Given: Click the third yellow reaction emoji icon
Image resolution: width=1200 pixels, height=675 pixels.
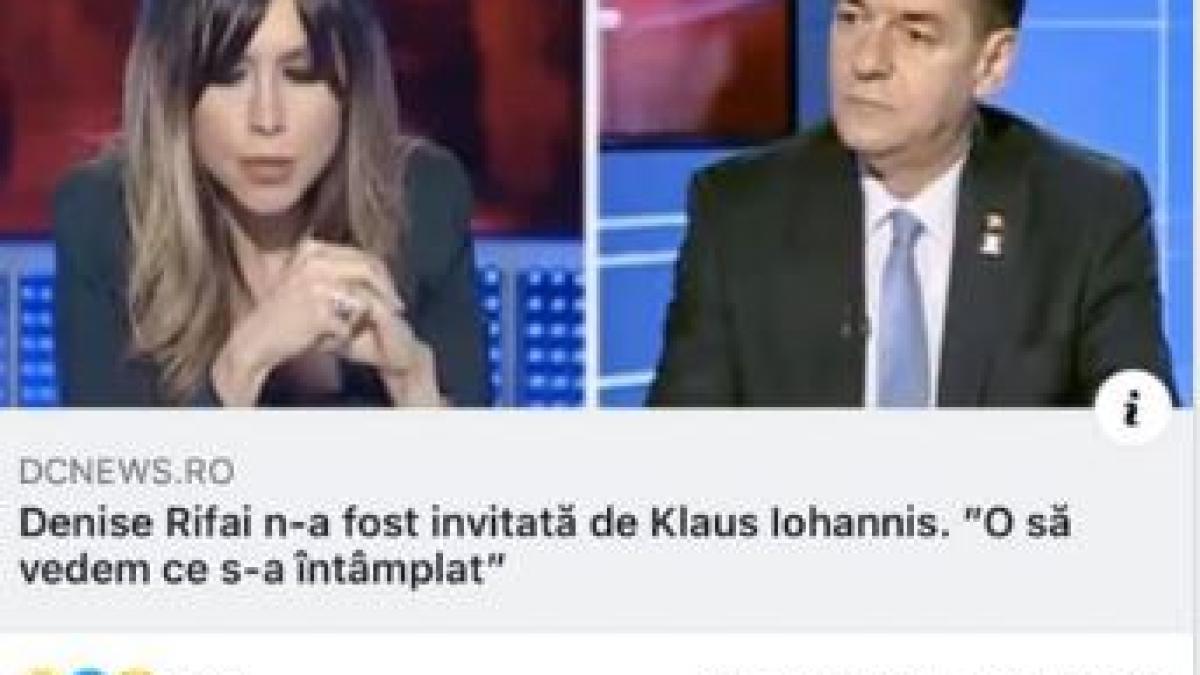Looking at the screenshot, I should (x=136, y=671).
